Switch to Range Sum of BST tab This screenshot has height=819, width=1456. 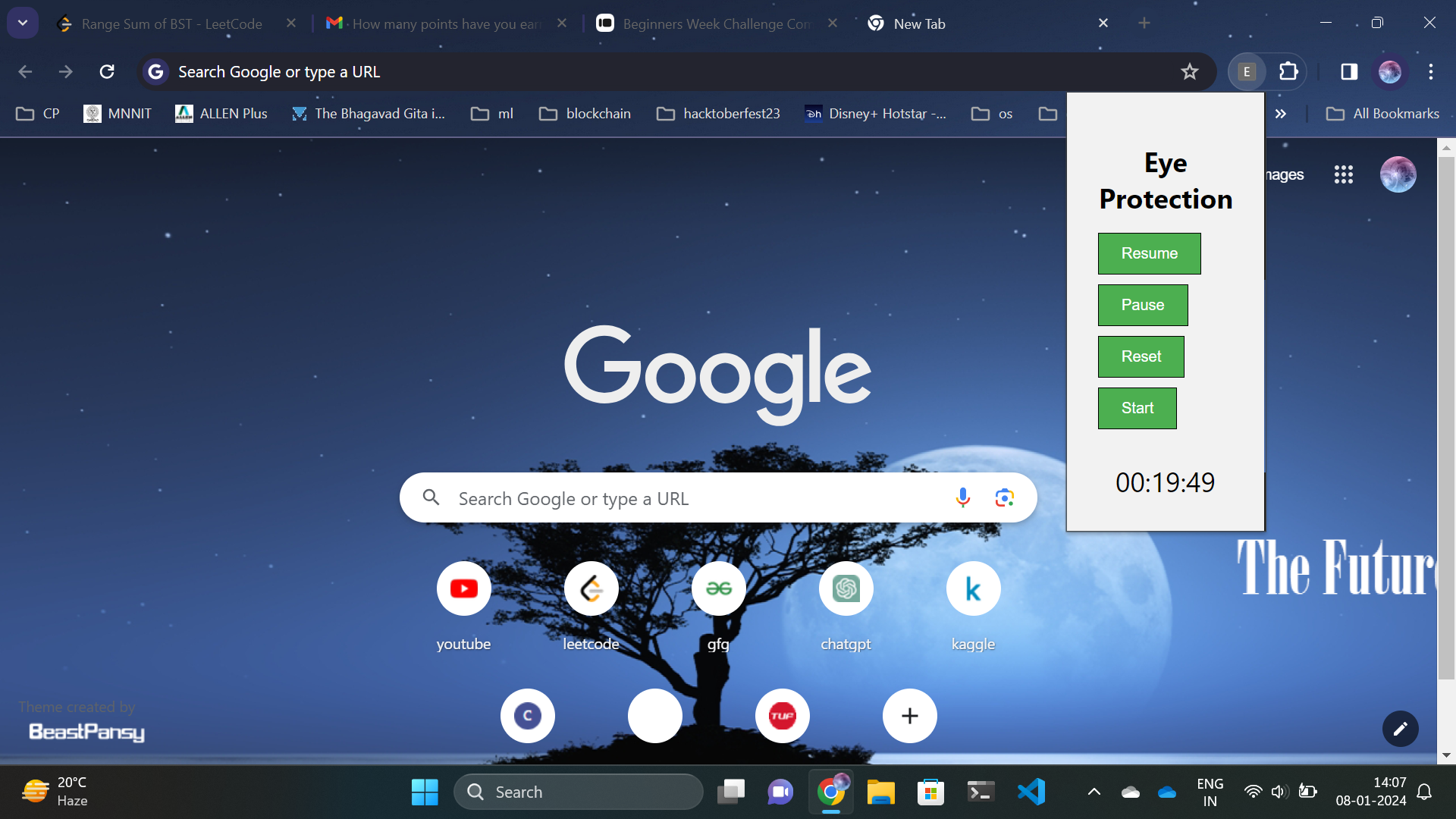click(x=171, y=24)
